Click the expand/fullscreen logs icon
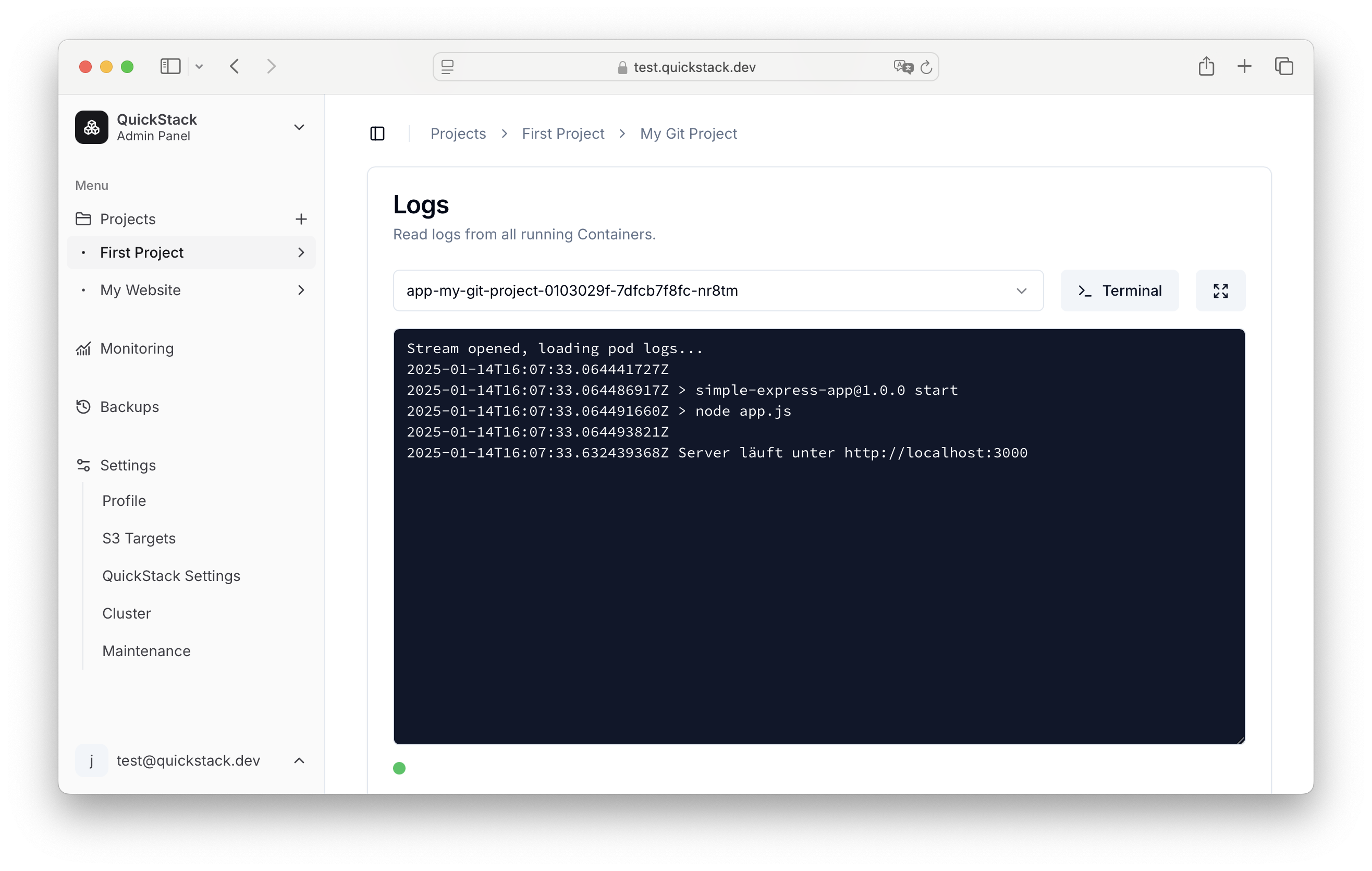The image size is (1372, 871). tap(1220, 290)
